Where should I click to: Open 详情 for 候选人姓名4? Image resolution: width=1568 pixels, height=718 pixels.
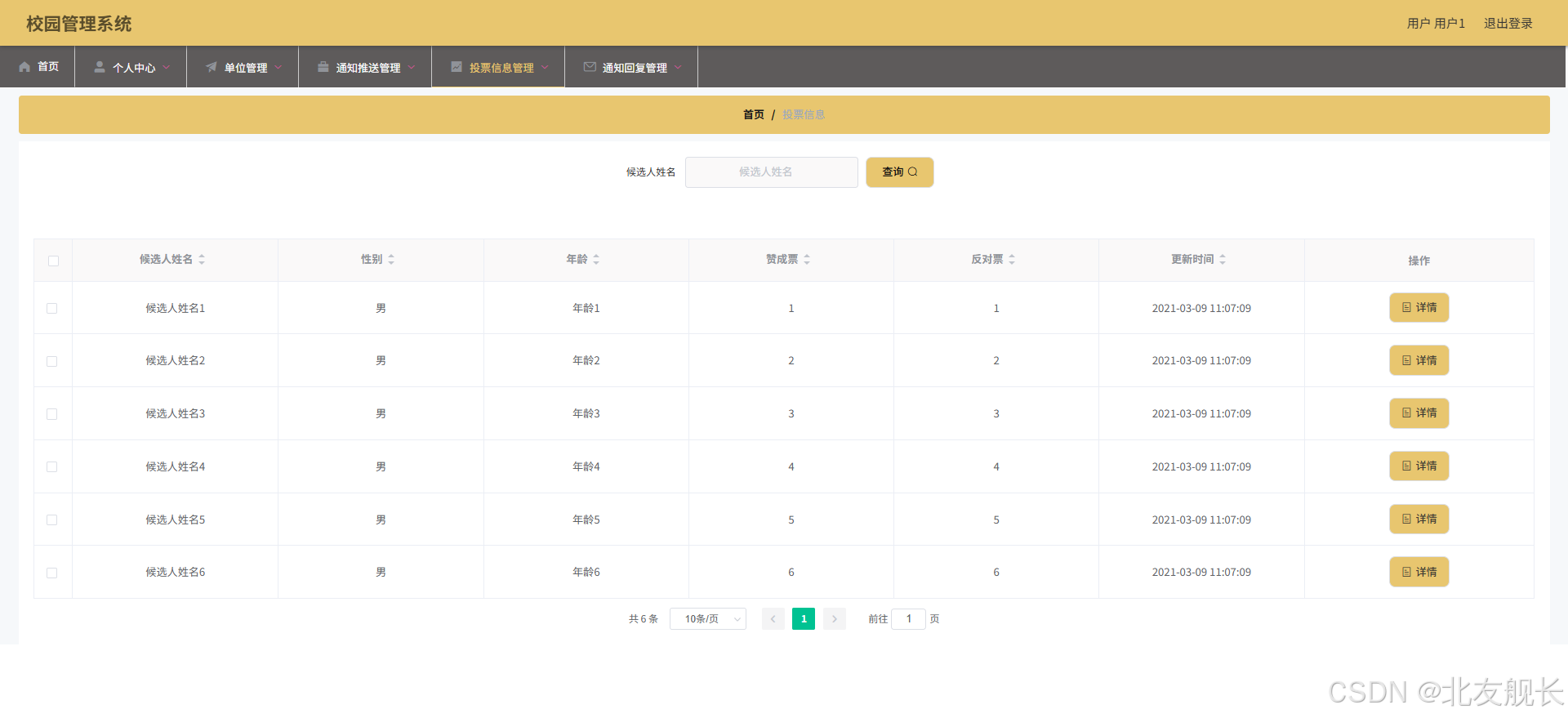[x=1419, y=466]
